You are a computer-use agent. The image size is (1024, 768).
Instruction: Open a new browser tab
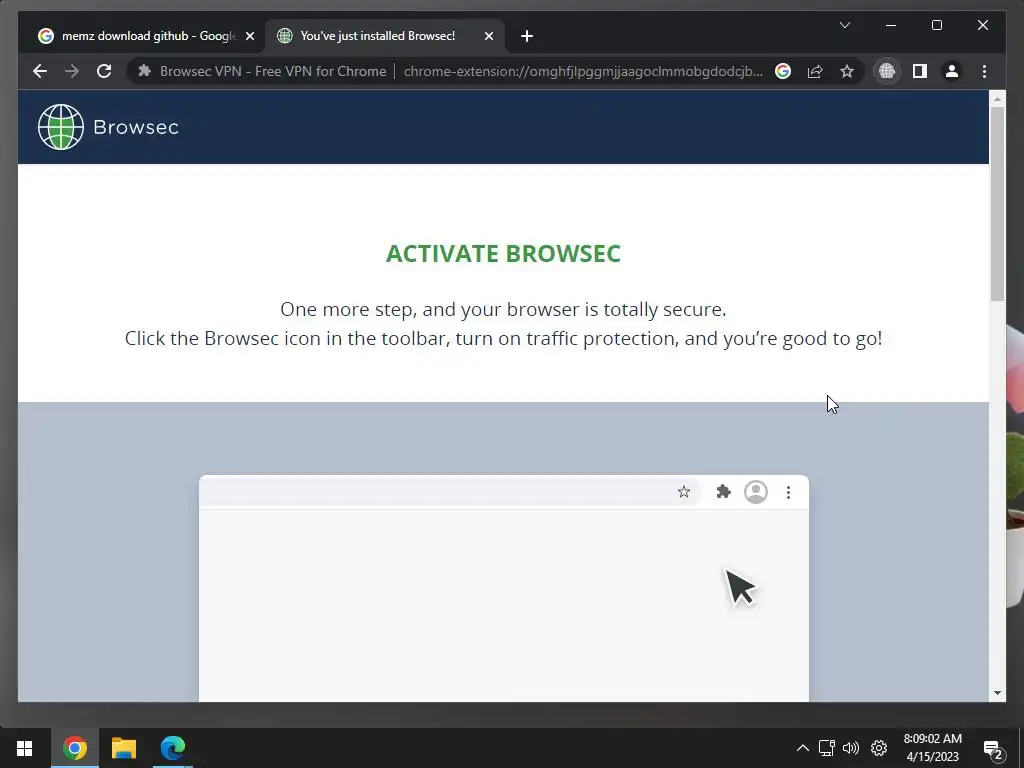[527, 36]
